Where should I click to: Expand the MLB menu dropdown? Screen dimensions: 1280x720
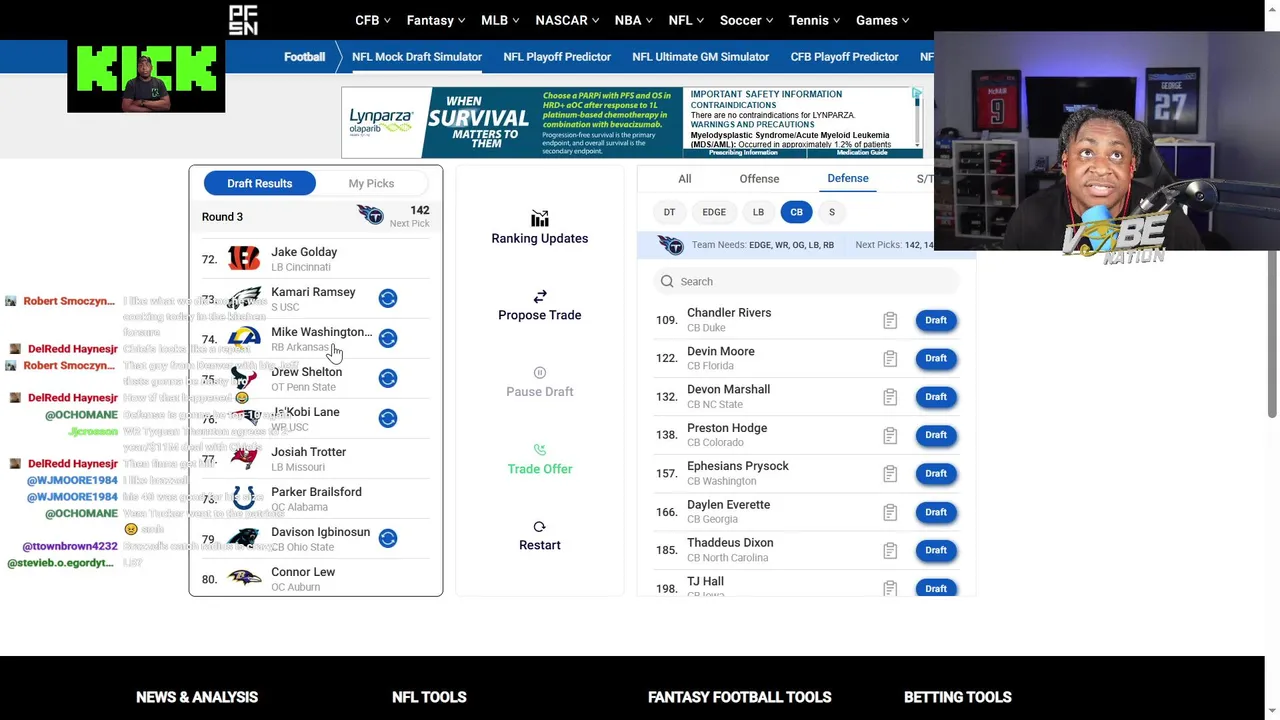coord(501,20)
